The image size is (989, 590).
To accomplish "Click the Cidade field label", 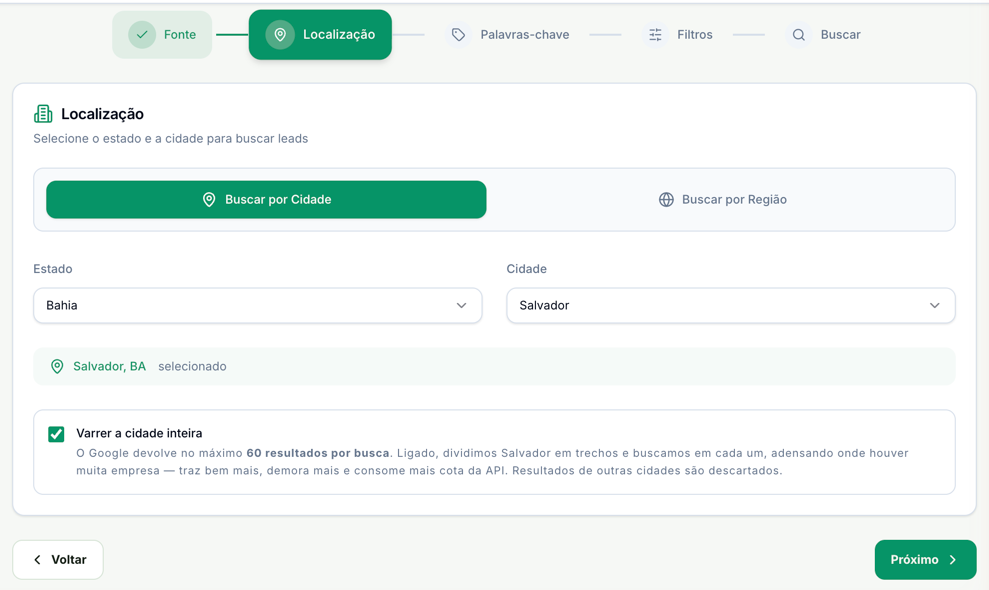I will 527,269.
